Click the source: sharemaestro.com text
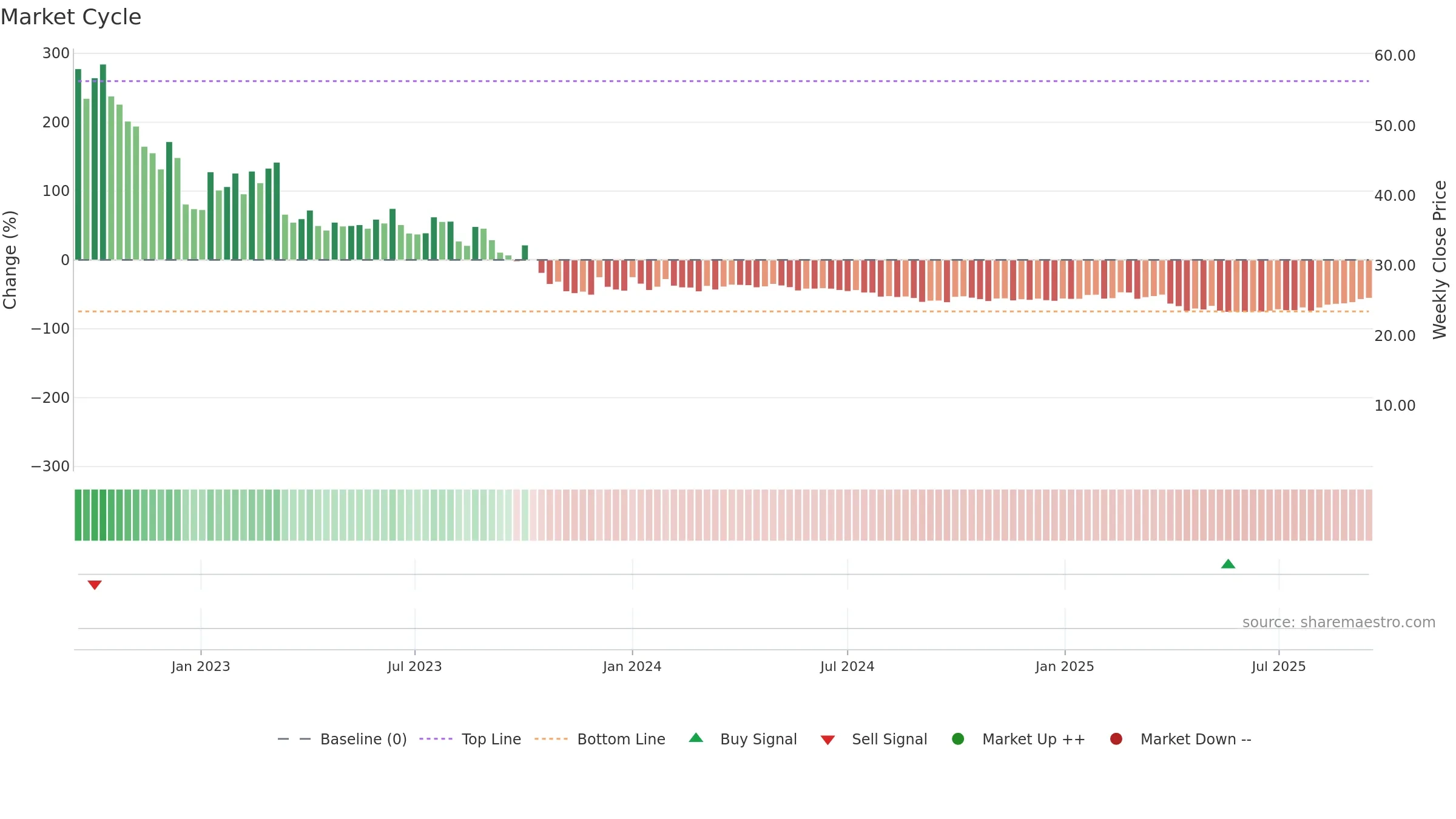1456x819 pixels. tap(1339, 622)
